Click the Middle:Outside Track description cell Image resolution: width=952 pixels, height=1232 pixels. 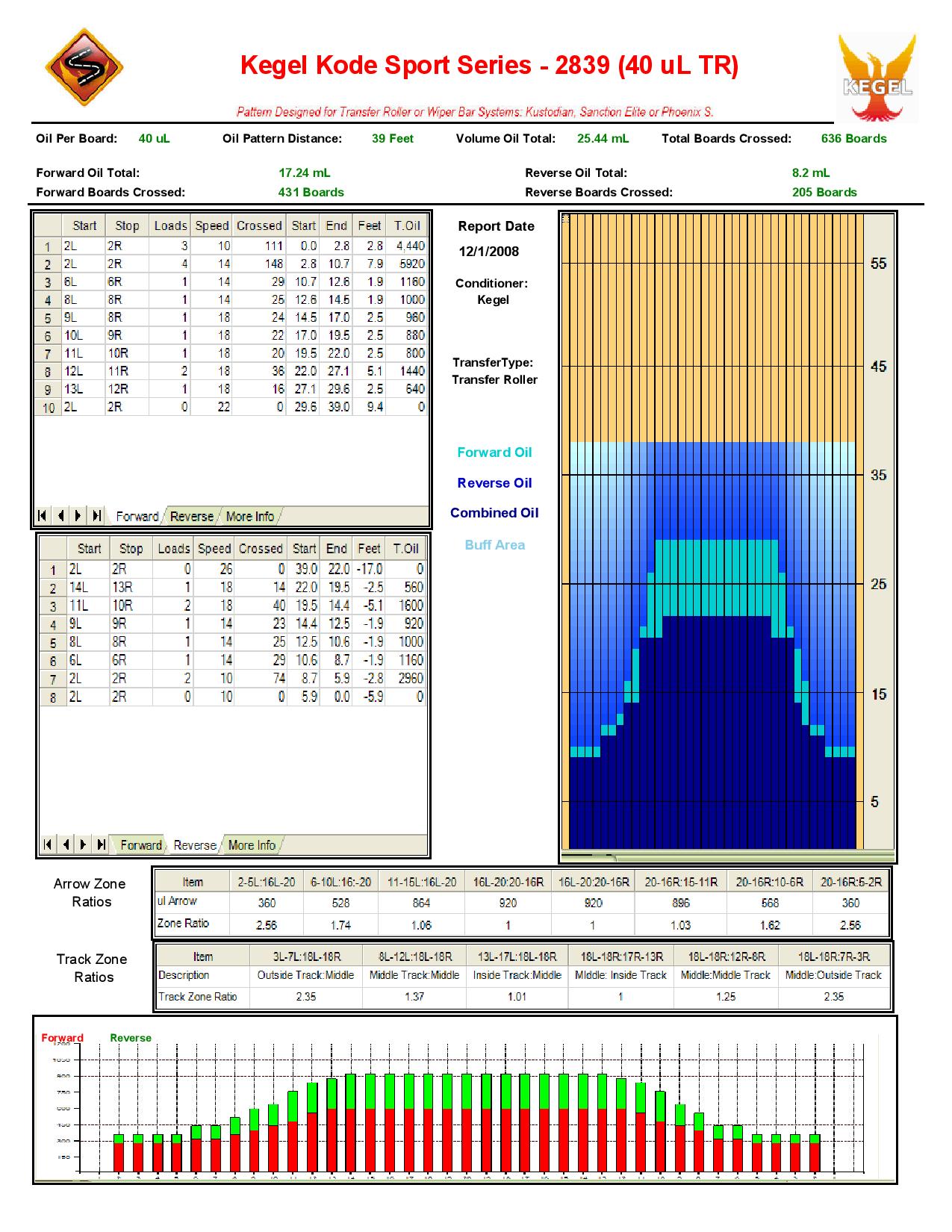834,975
